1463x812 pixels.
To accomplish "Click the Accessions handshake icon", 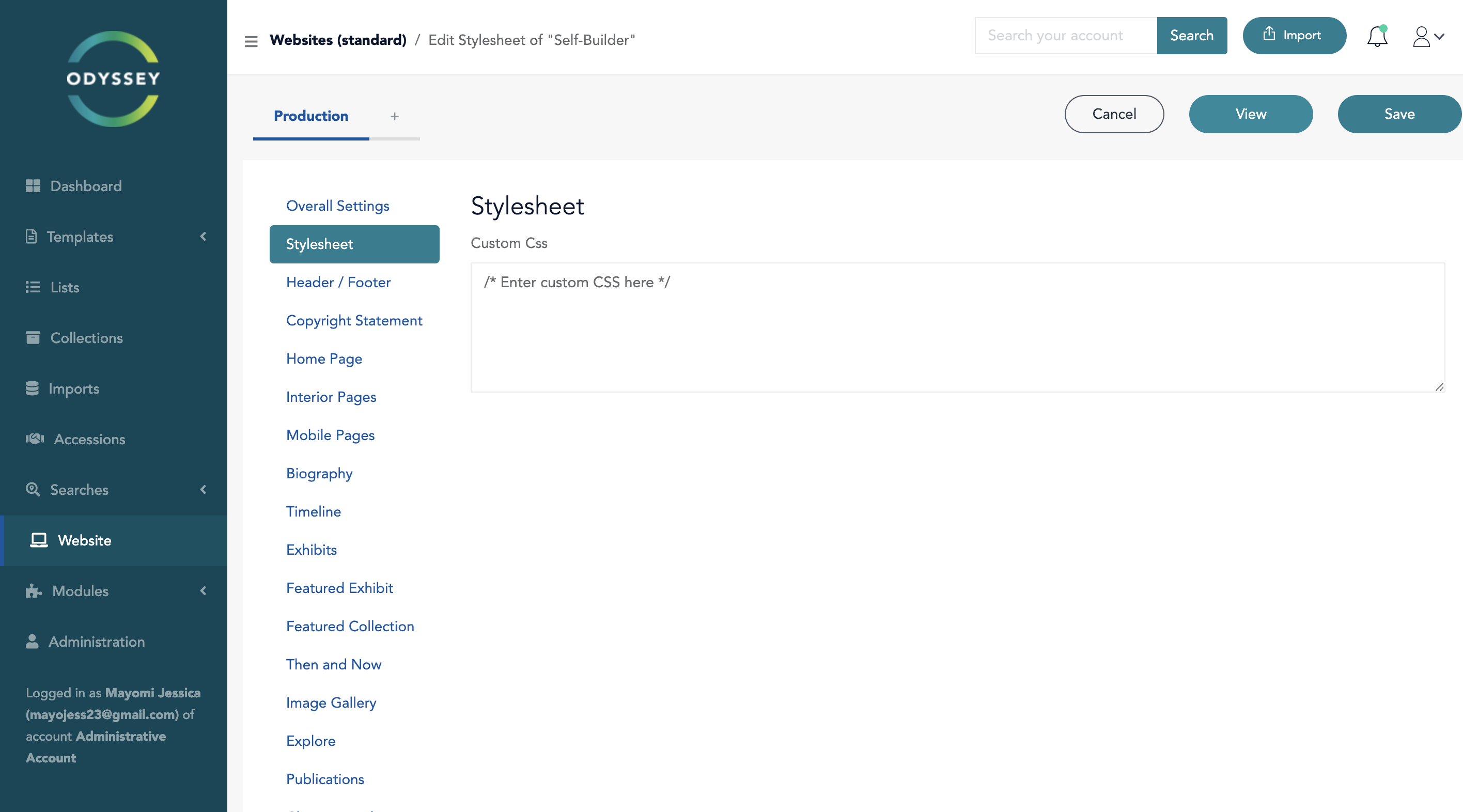I will [35, 439].
